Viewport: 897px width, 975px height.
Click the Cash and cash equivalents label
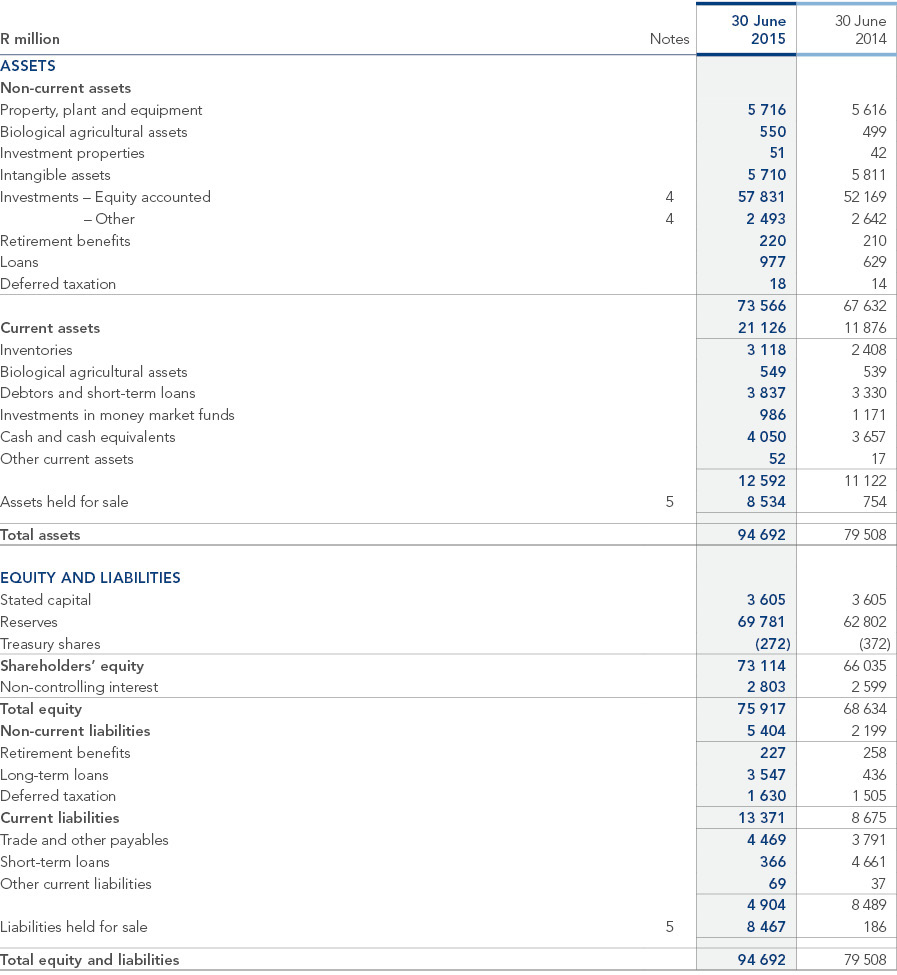point(88,437)
